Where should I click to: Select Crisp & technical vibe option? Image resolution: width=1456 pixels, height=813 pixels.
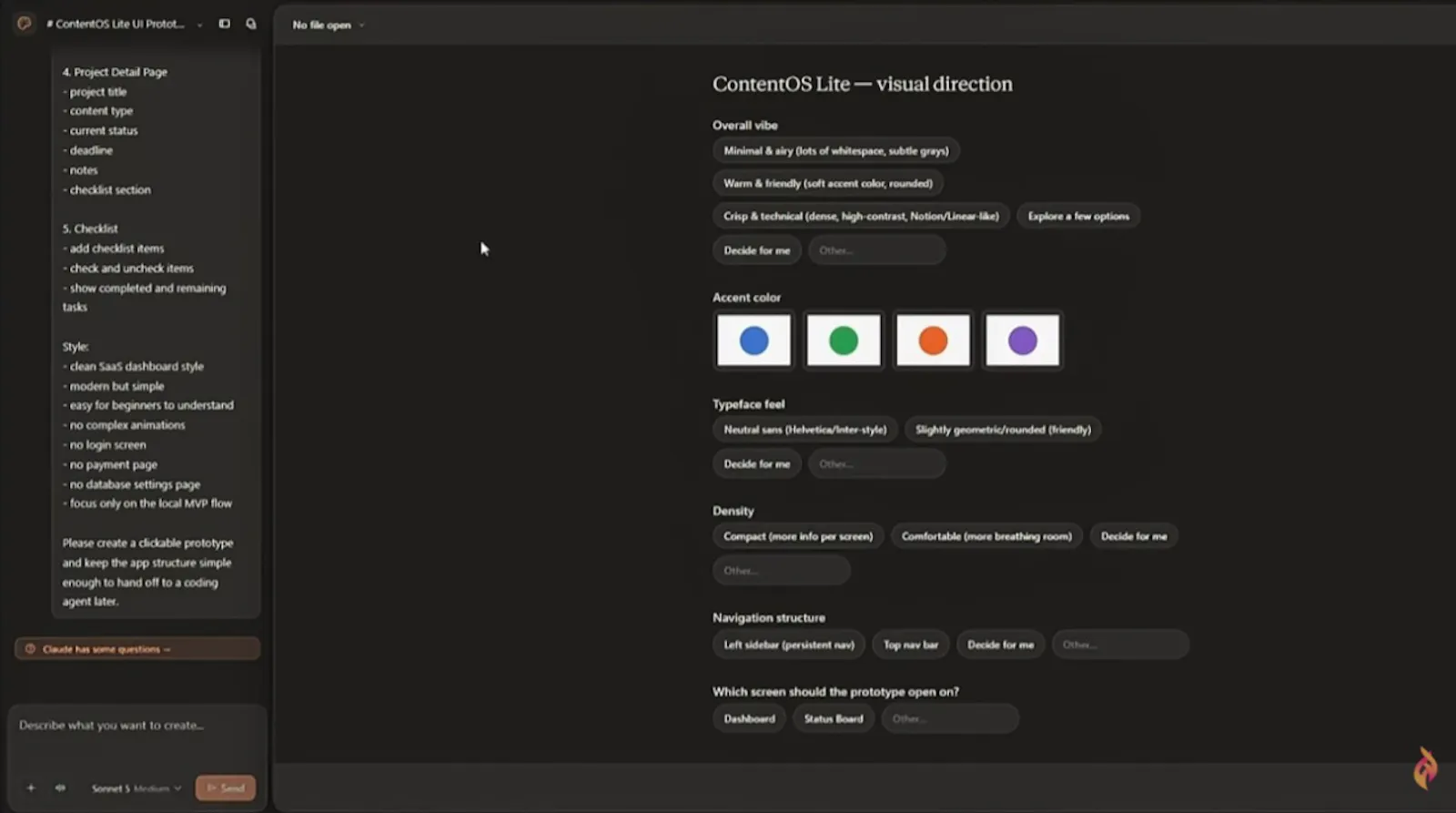click(861, 217)
